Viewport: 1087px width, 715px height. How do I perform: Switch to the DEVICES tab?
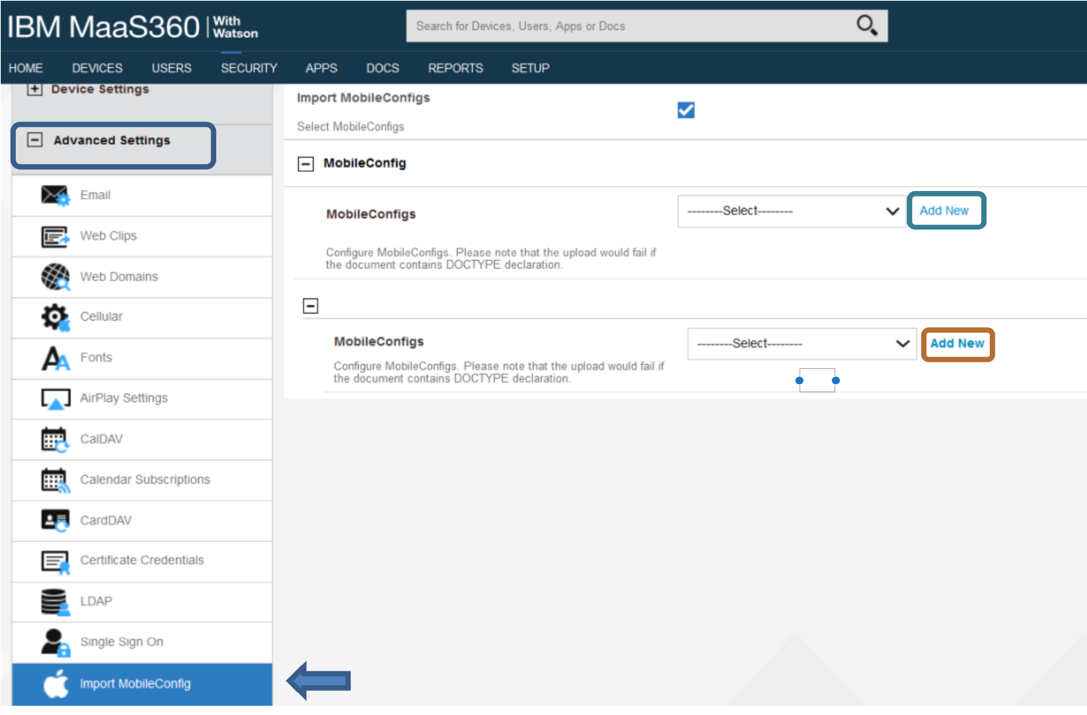(97, 68)
